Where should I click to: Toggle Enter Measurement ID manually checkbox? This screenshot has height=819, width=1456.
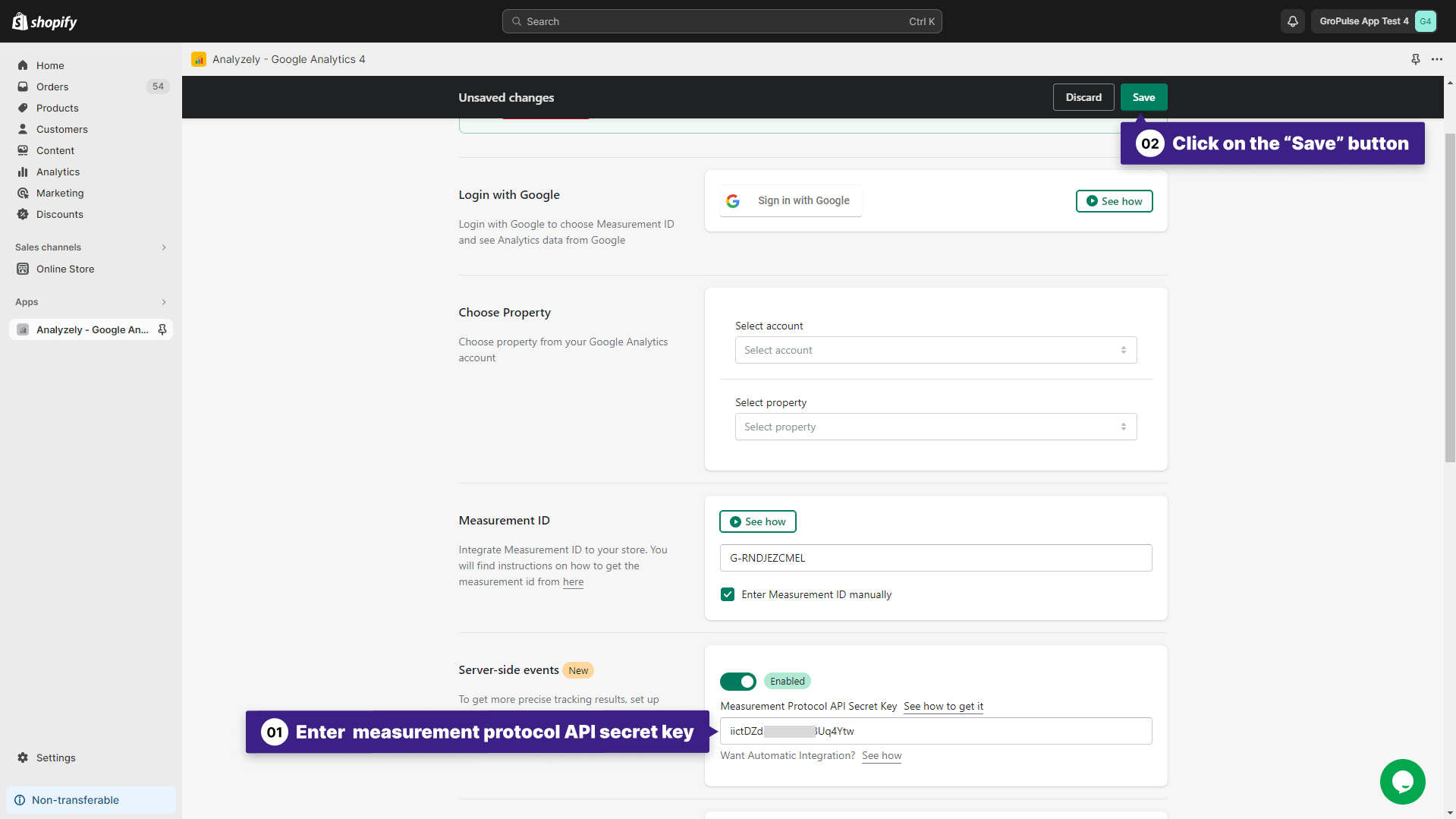[x=728, y=594]
